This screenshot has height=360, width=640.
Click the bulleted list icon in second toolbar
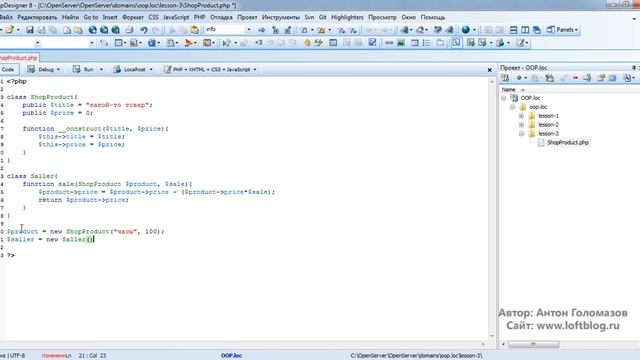point(426,43)
